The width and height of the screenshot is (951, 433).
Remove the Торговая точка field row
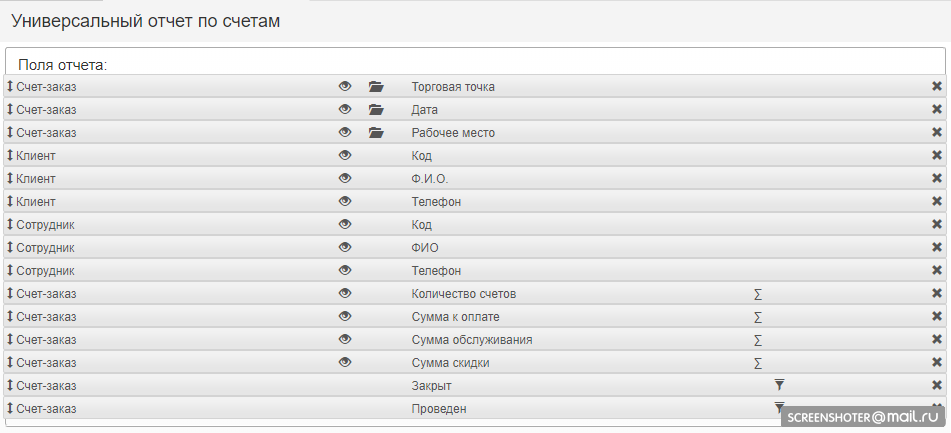click(x=937, y=87)
